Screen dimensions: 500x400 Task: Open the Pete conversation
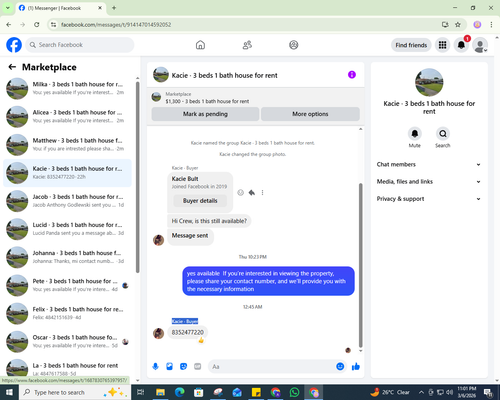(x=67, y=285)
